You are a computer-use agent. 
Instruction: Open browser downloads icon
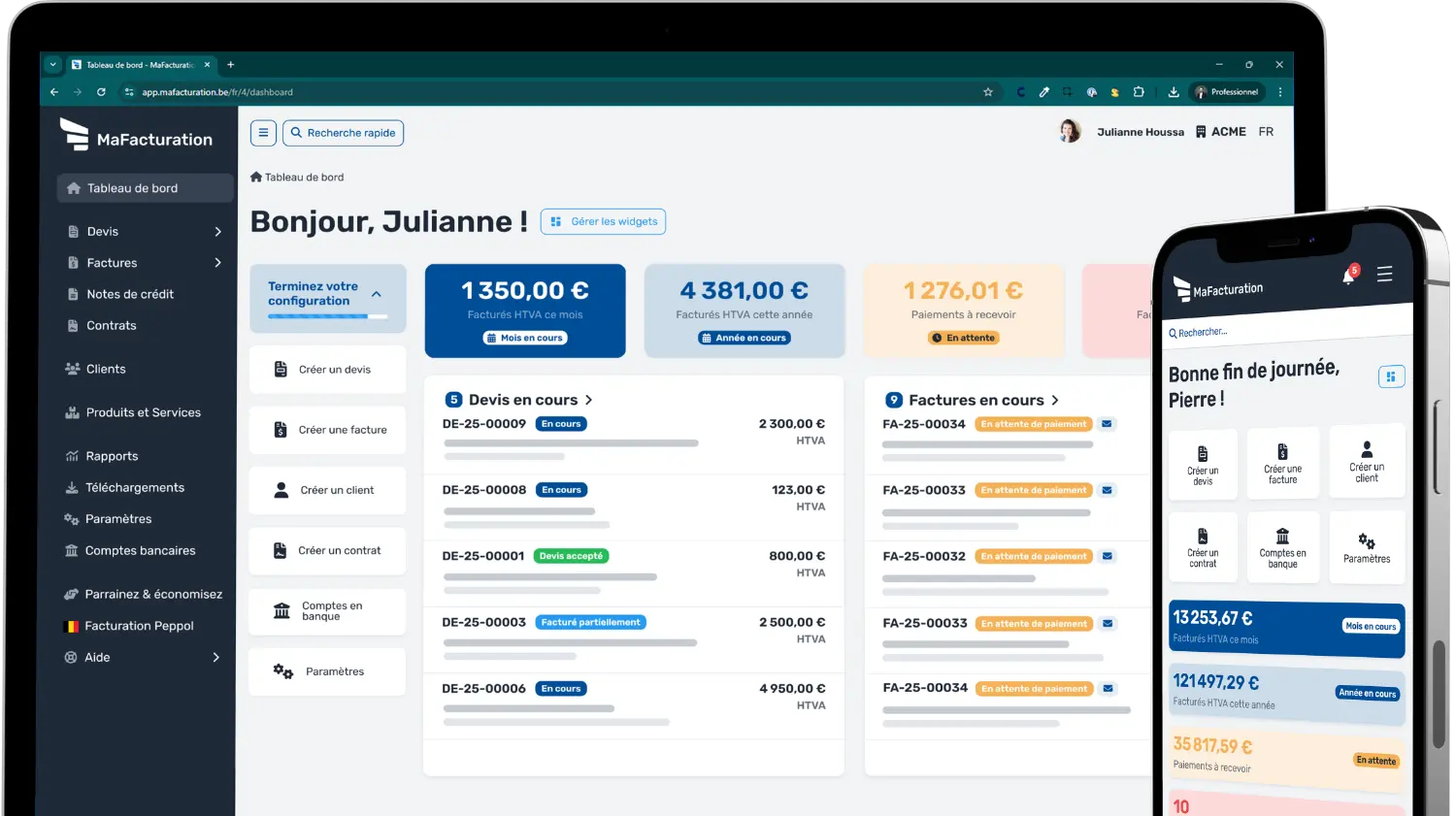click(1174, 92)
